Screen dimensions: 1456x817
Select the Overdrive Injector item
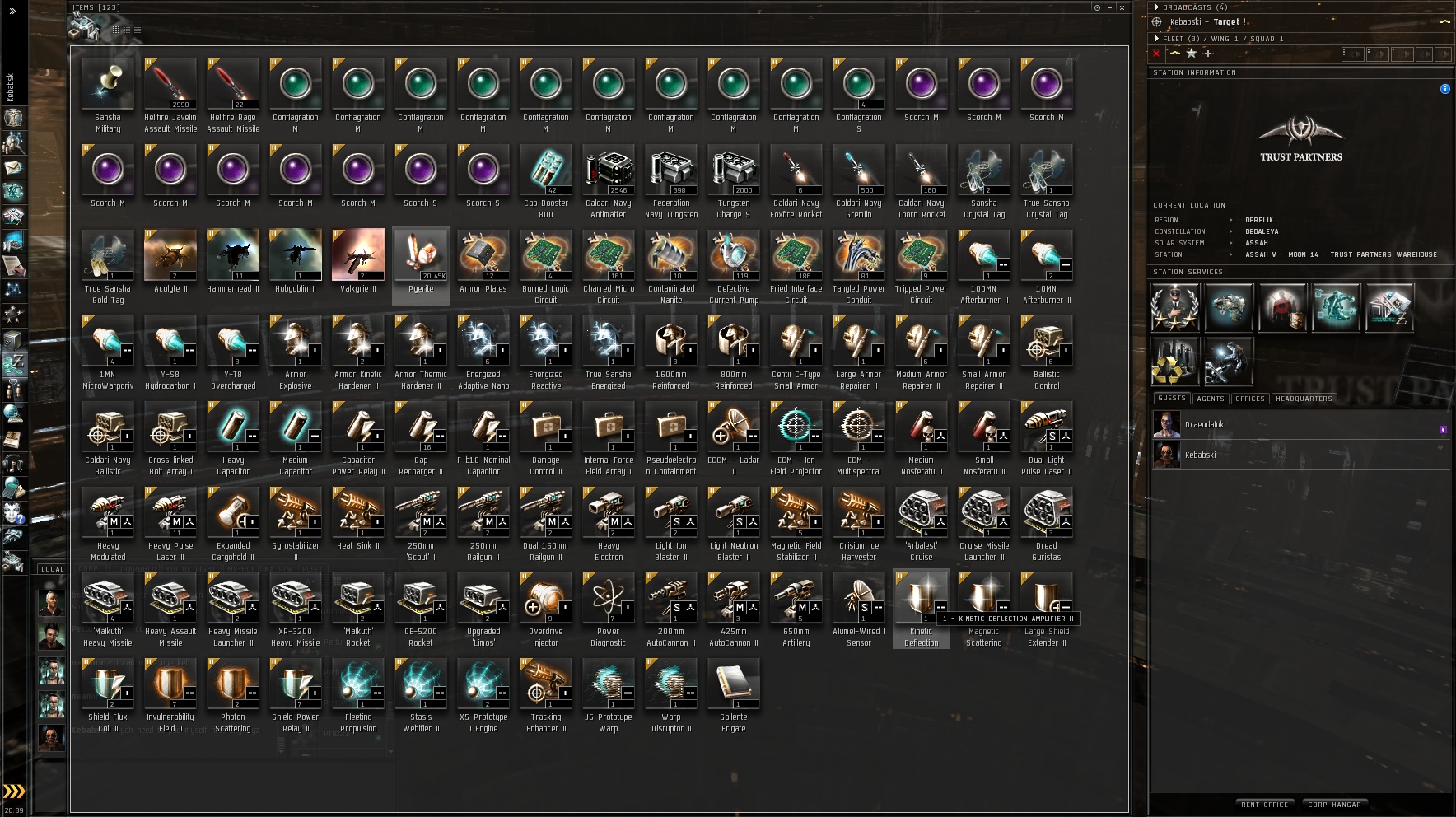546,610
